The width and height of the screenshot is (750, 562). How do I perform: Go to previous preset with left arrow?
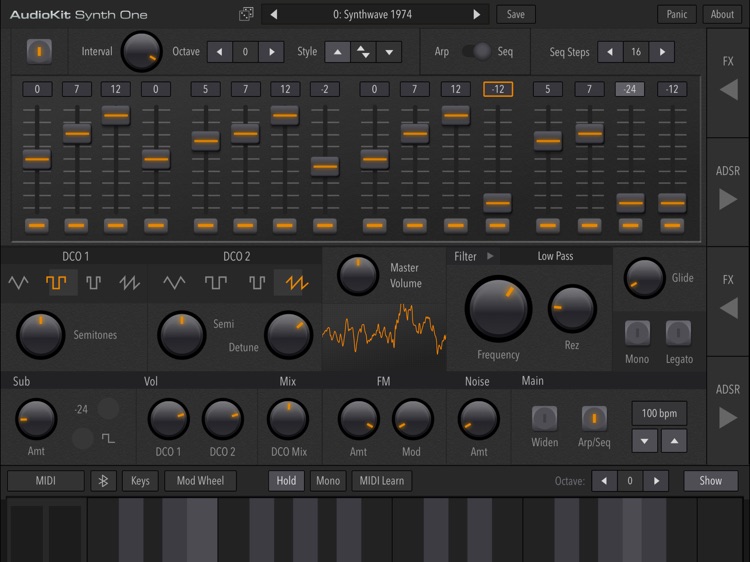[274, 14]
